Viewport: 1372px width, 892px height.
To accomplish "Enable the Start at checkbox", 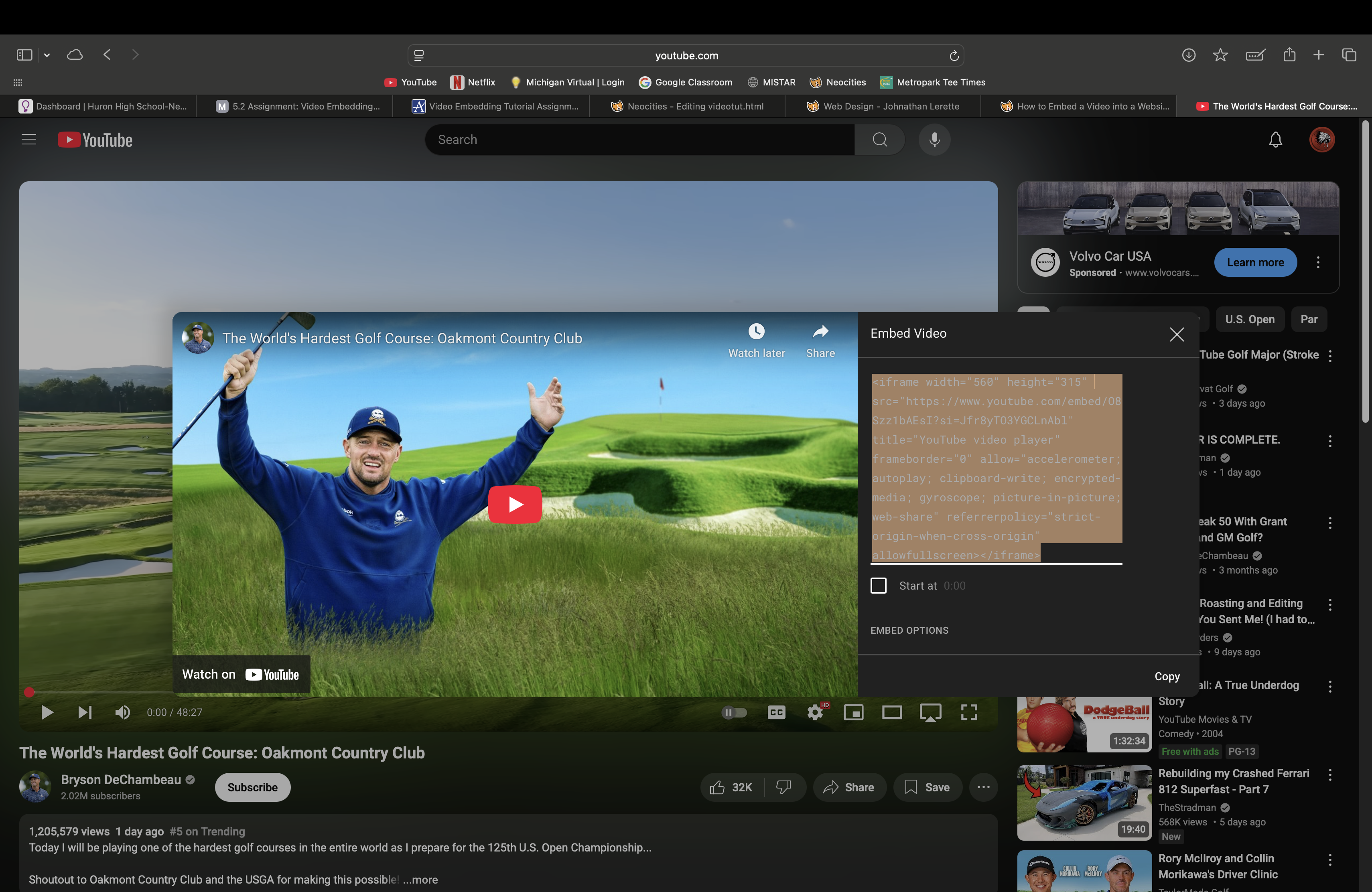I will pyautogui.click(x=879, y=586).
